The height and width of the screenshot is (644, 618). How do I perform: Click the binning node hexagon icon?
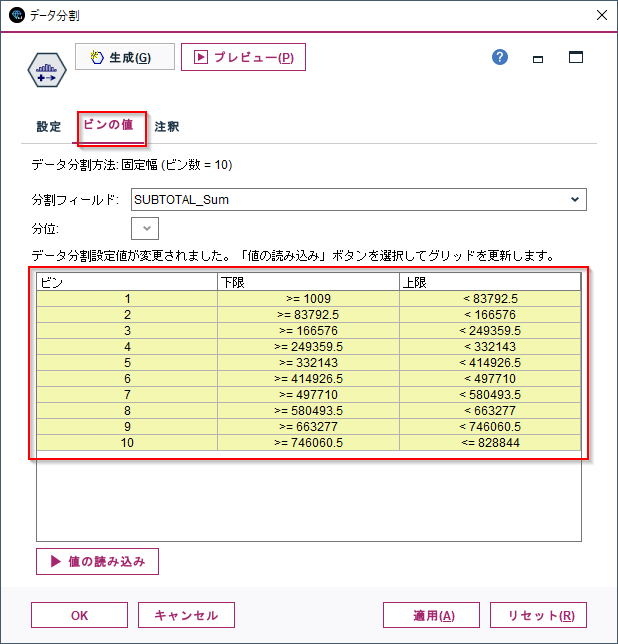click(47, 70)
